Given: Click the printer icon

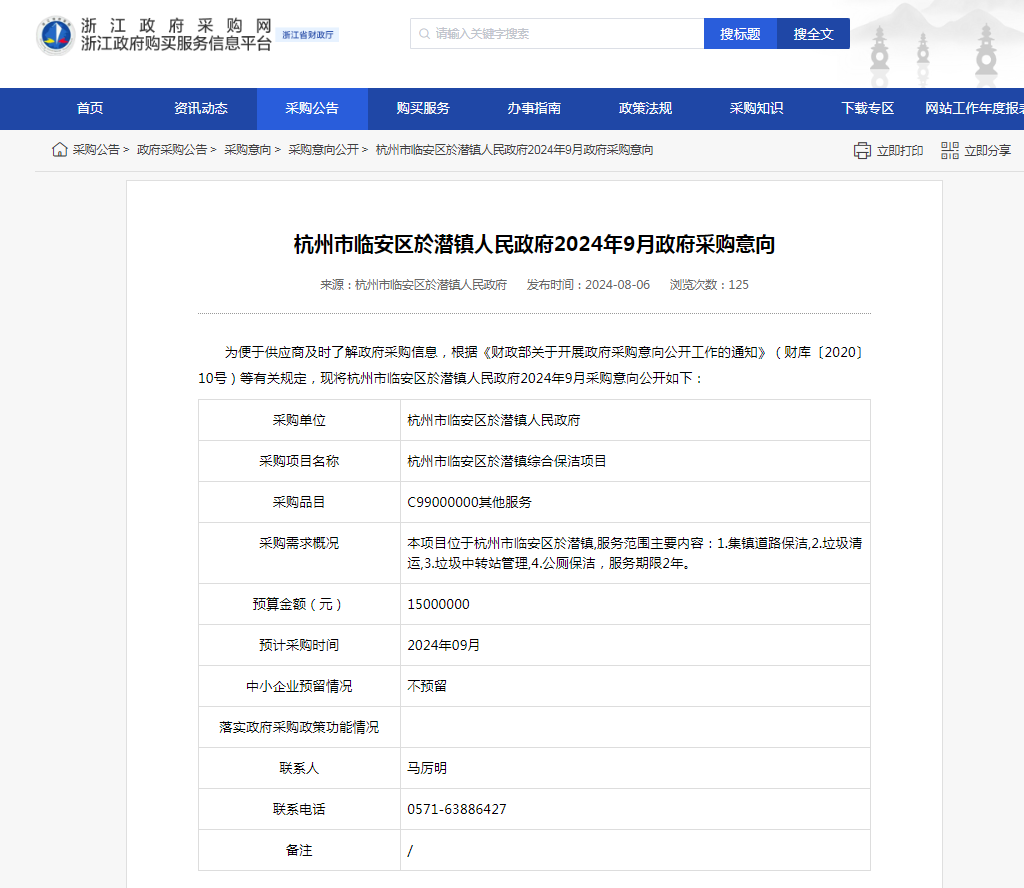Looking at the screenshot, I should pyautogui.click(x=862, y=151).
